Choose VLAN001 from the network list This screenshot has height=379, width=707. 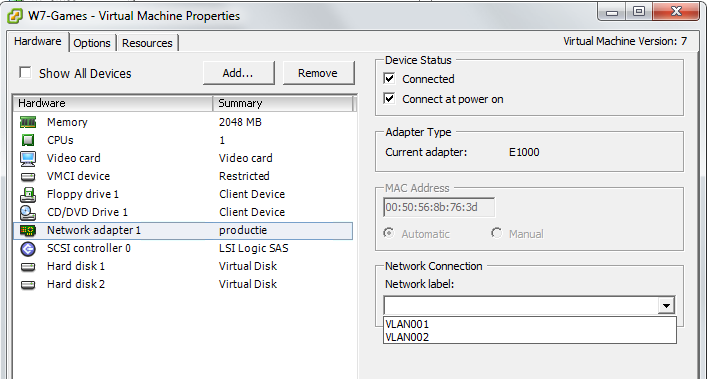530,324
